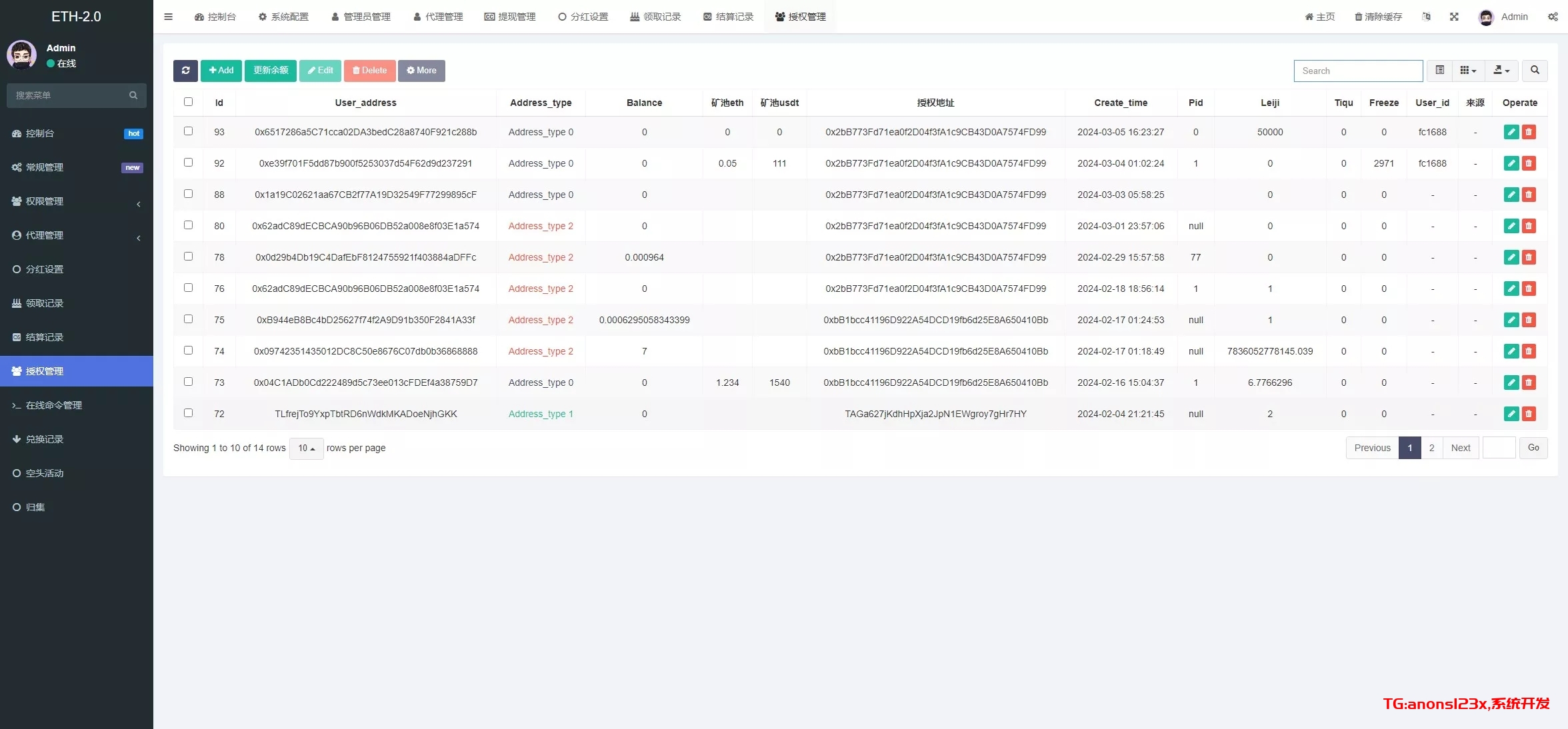Click the refresh table icon button
The image size is (1568, 729).
coord(185,71)
